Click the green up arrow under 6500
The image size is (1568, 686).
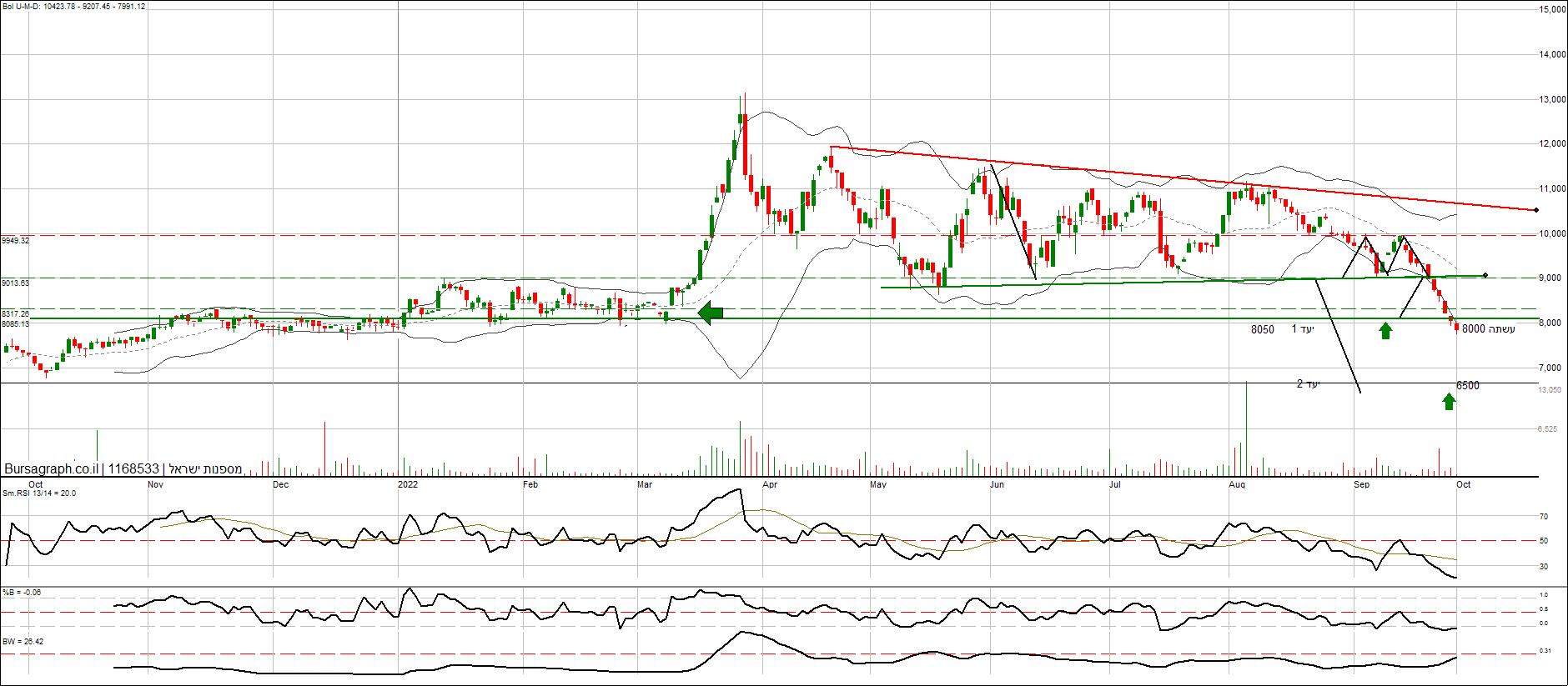1449,402
